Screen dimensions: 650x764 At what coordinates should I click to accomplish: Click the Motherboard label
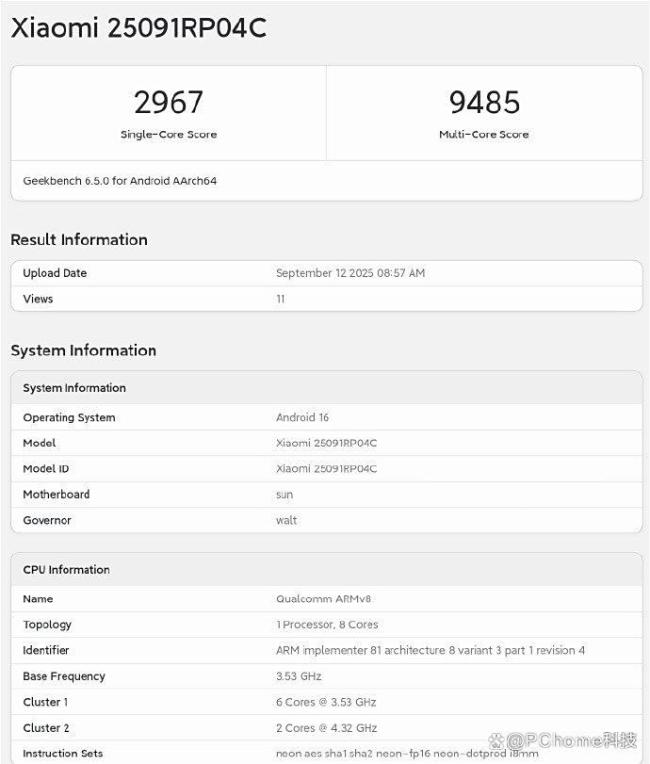pyautogui.click(x=57, y=495)
